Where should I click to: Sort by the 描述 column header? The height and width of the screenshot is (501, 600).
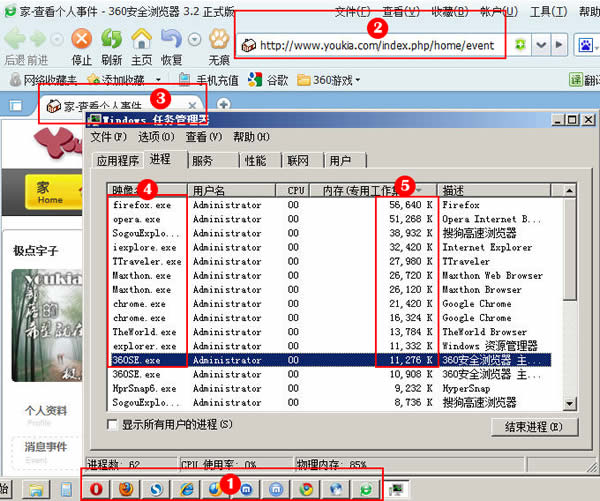(494, 190)
